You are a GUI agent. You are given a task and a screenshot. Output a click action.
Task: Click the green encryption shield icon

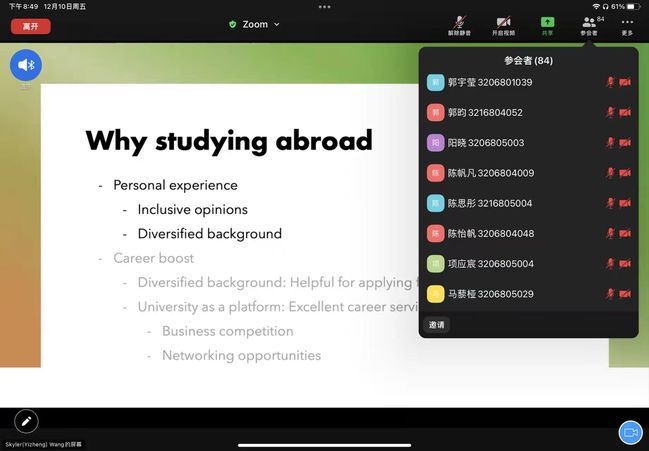pyautogui.click(x=233, y=24)
